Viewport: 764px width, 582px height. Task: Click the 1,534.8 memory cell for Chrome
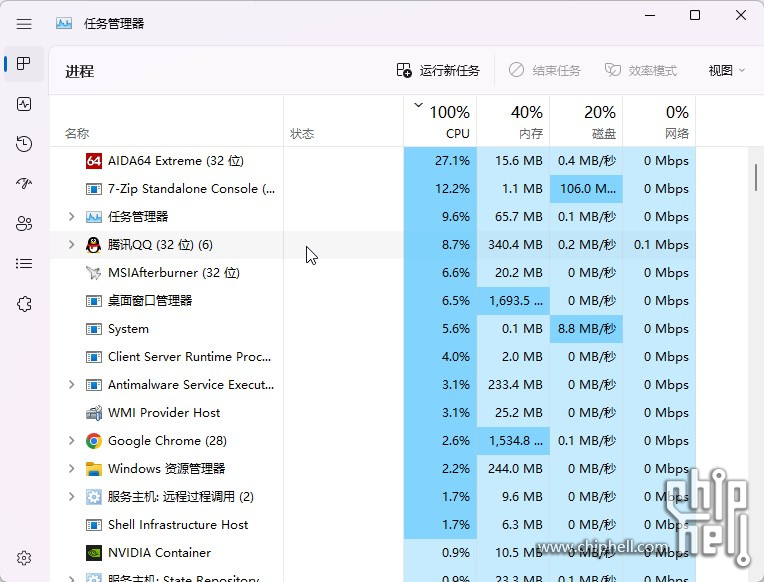[513, 441]
